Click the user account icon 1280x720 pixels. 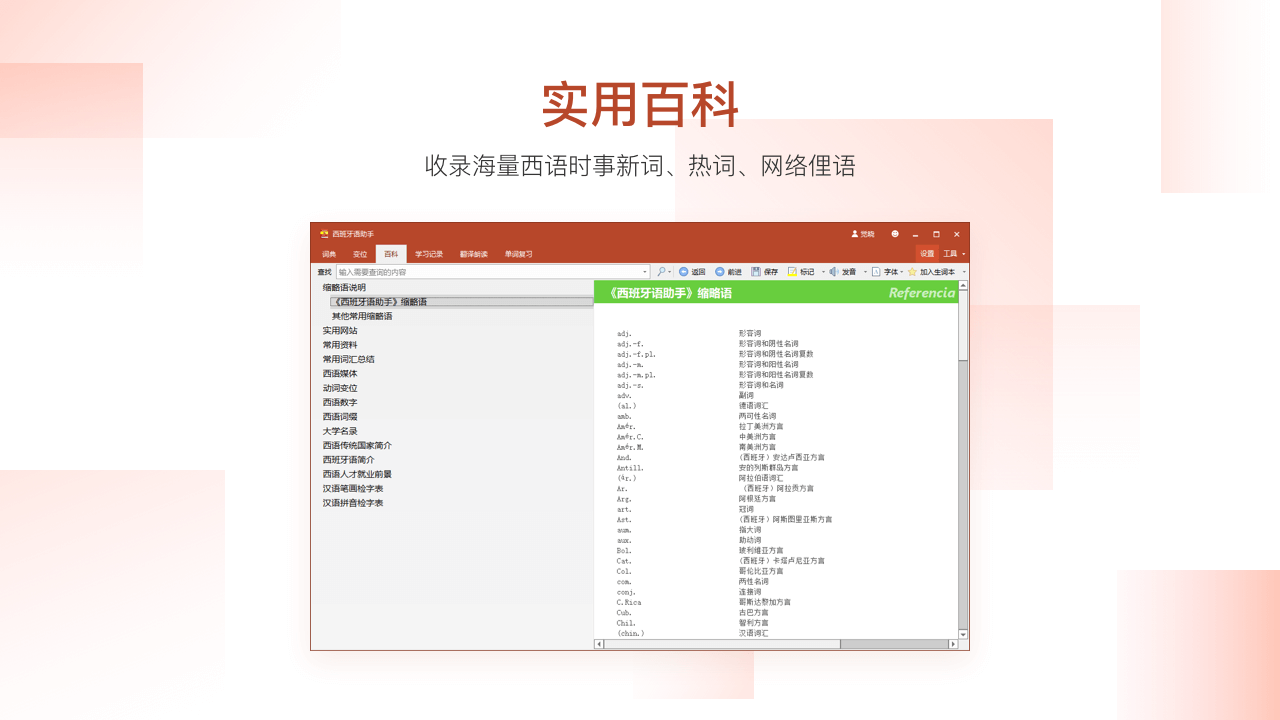tap(855, 234)
